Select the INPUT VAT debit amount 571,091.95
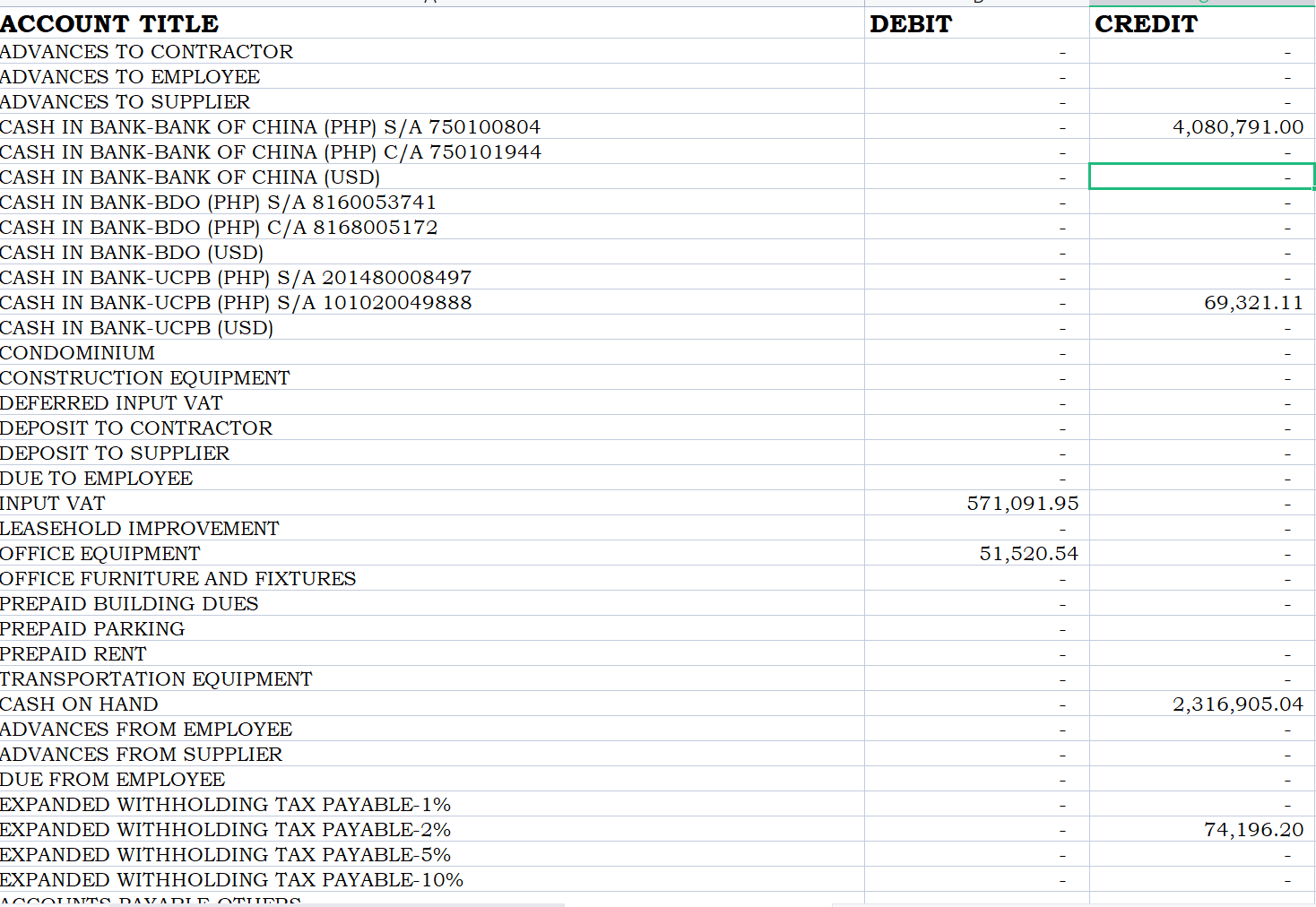Image resolution: width=1316 pixels, height=907 pixels. coord(977,503)
